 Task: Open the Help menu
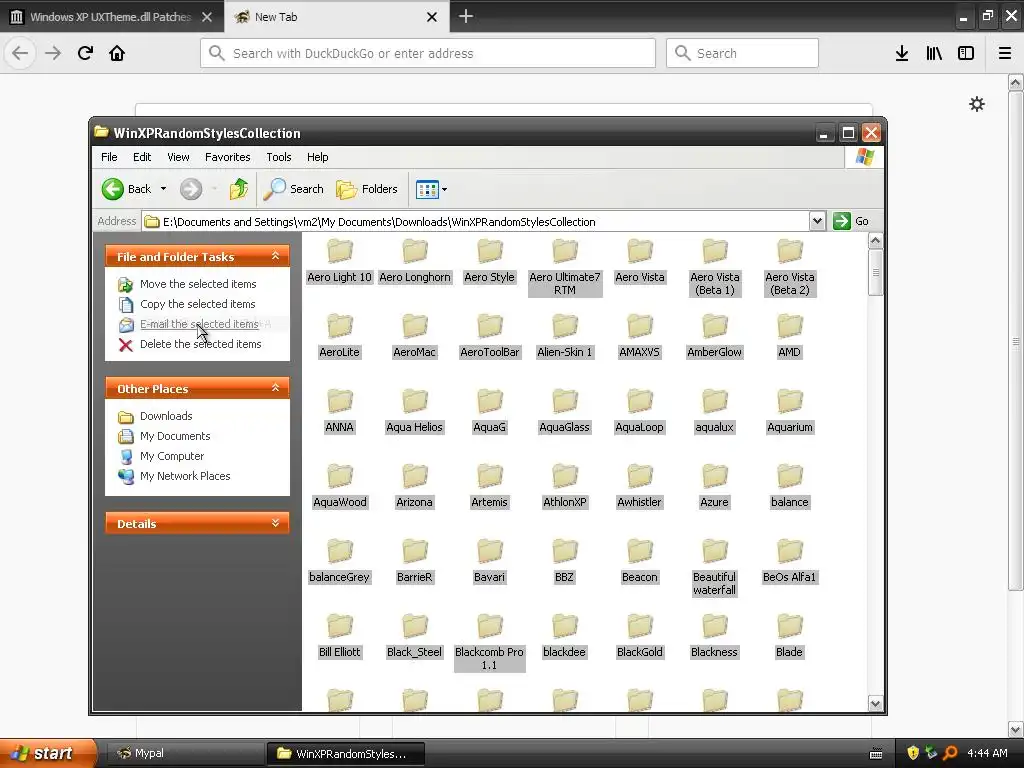click(317, 157)
